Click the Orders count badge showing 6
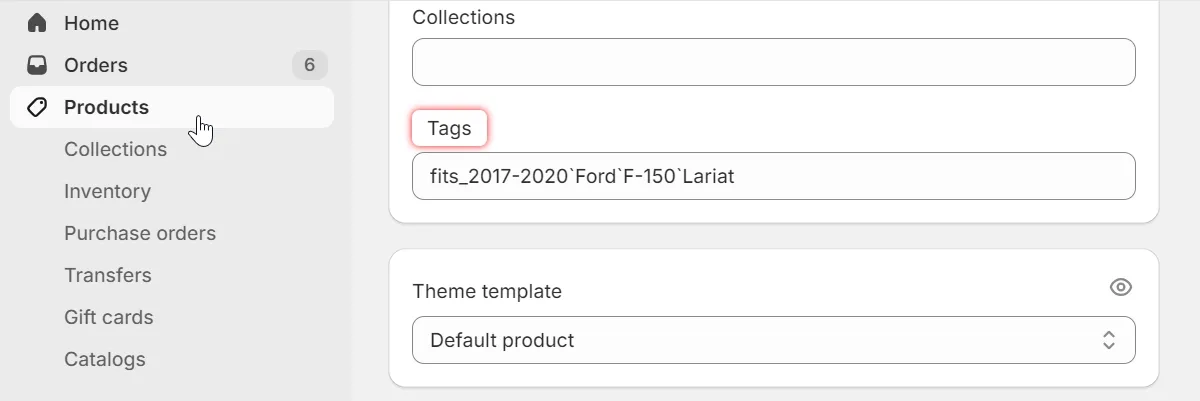 tap(309, 65)
